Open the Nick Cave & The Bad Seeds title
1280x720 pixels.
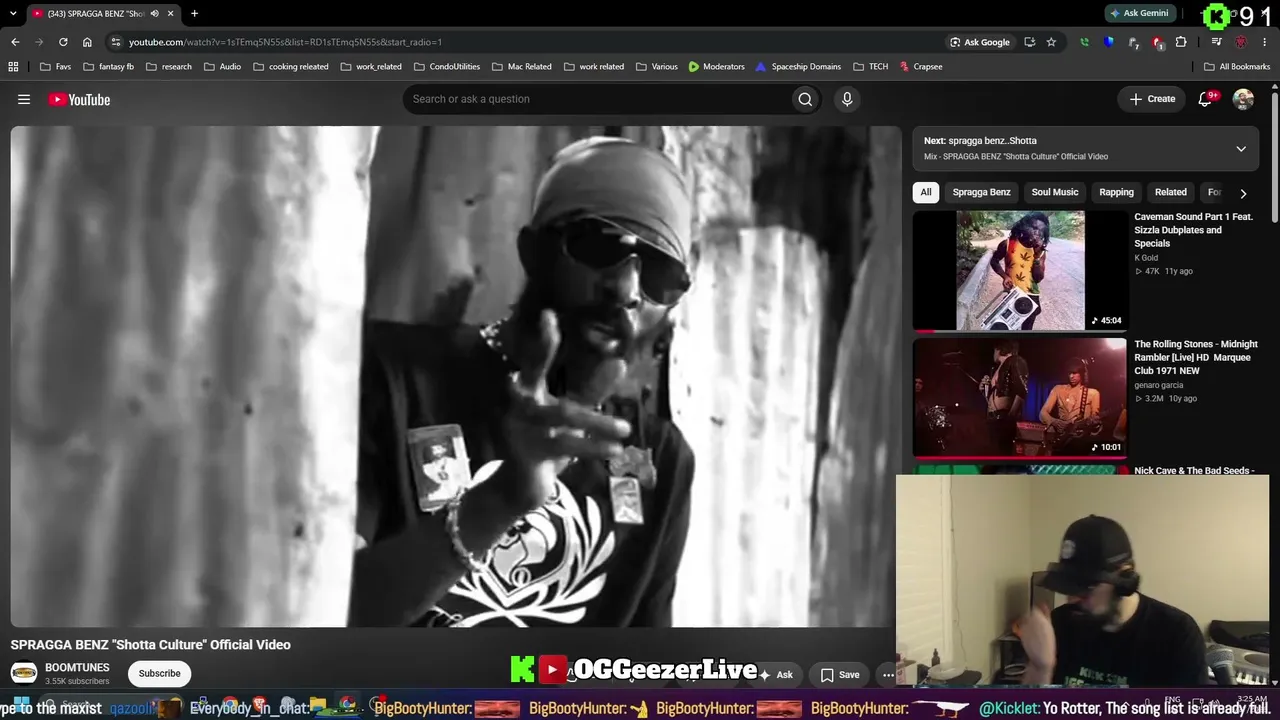pyautogui.click(x=1194, y=471)
